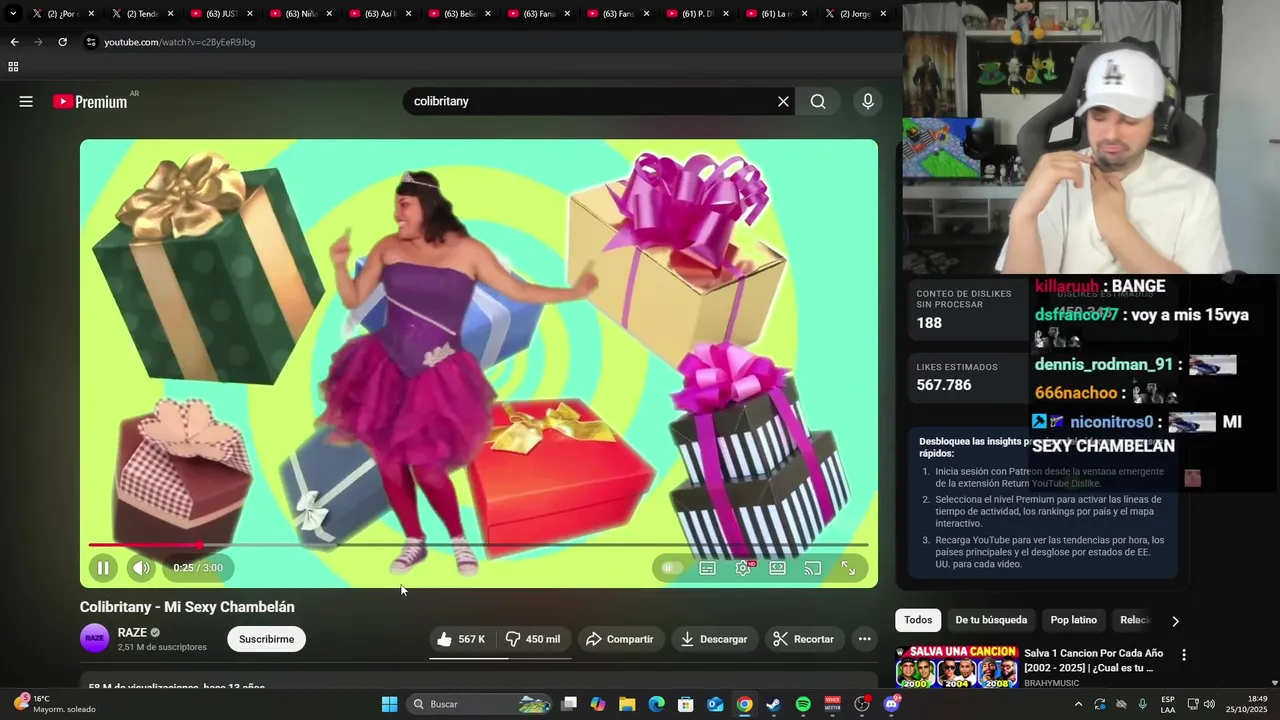
Task: Show more filter chips with right arrow
Action: coord(1175,621)
